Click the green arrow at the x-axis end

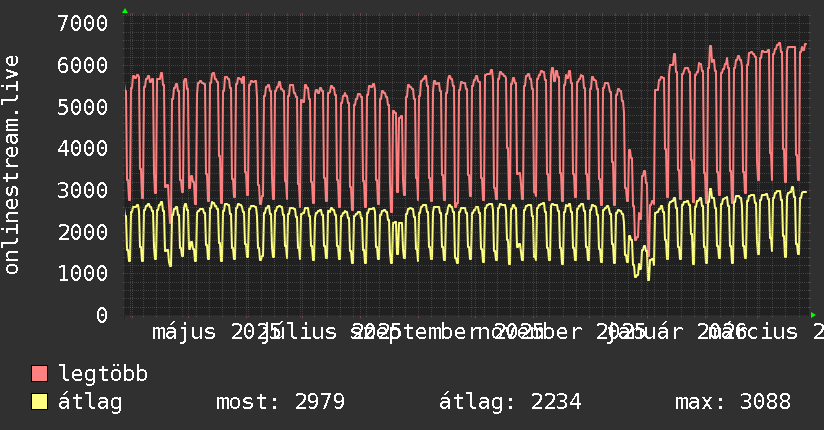[813, 315]
